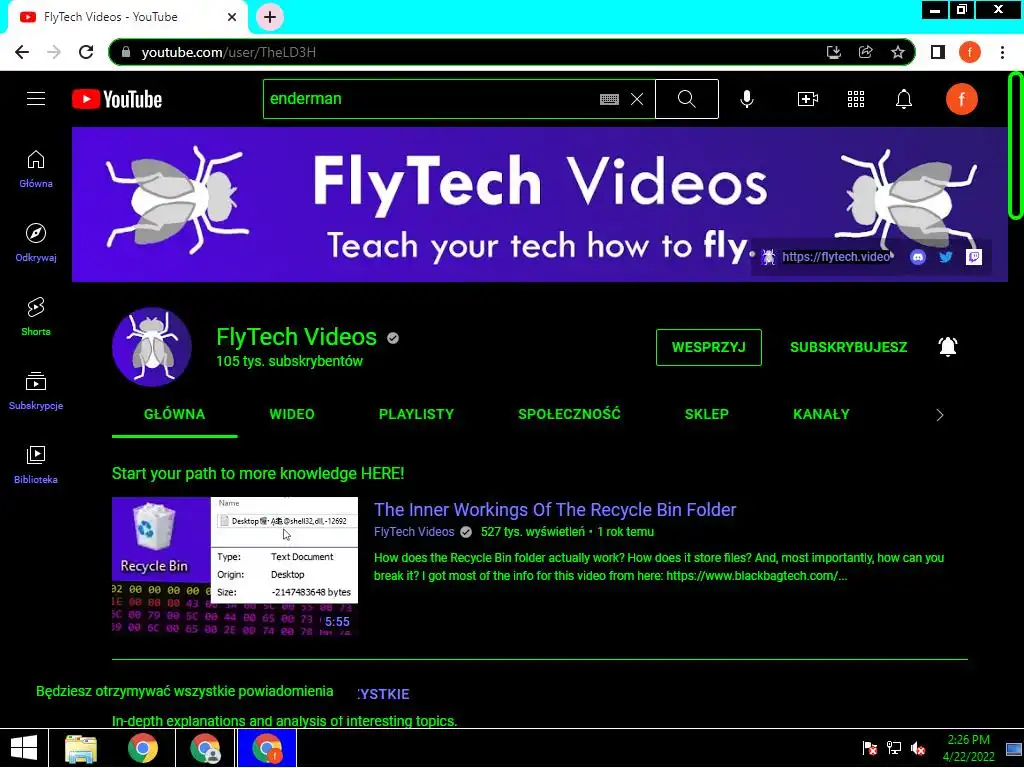Click the vertical page scrollbar
Screen dimensions: 1024x768
[x=1015, y=145]
